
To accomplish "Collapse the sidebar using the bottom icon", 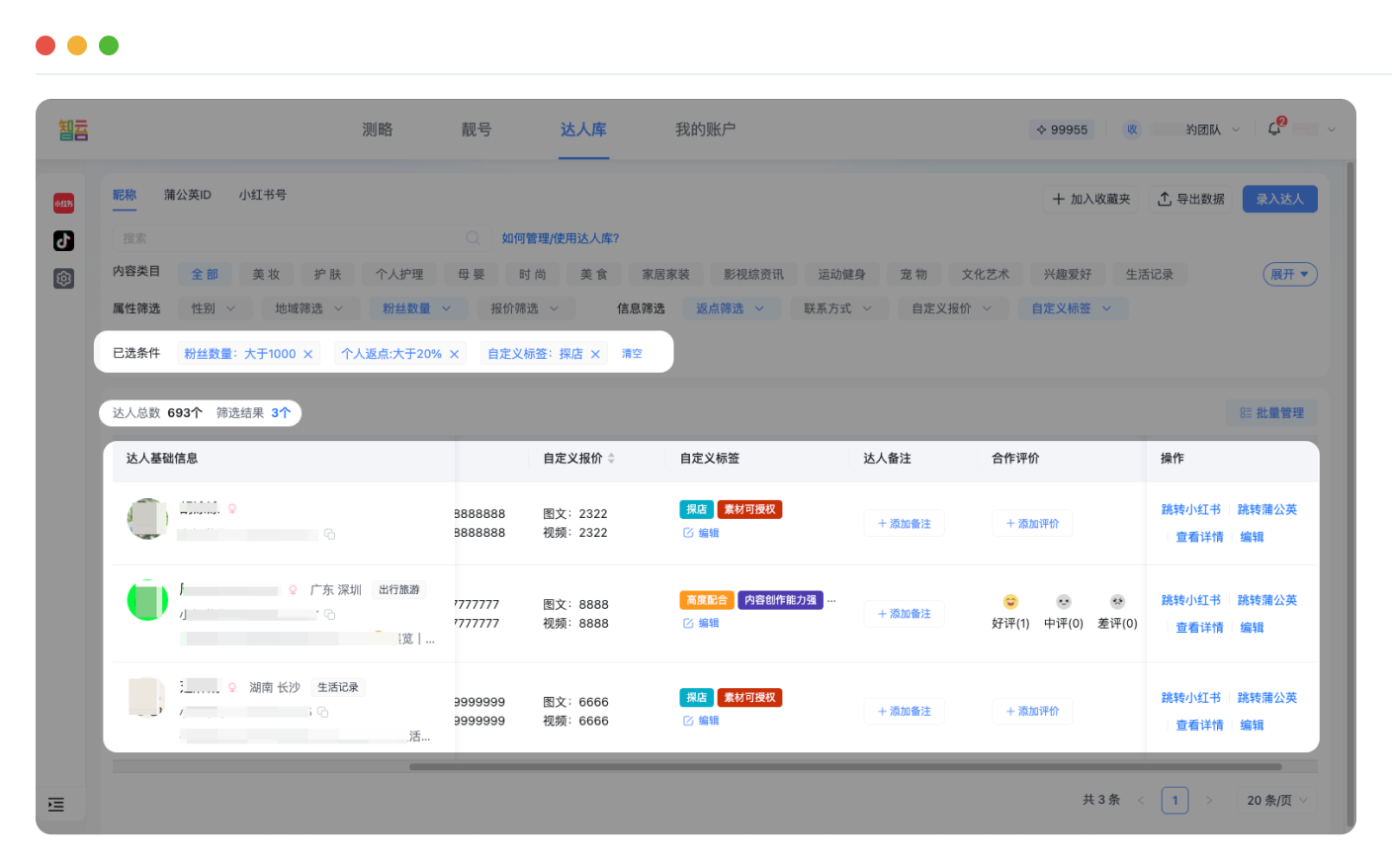I will (57, 804).
